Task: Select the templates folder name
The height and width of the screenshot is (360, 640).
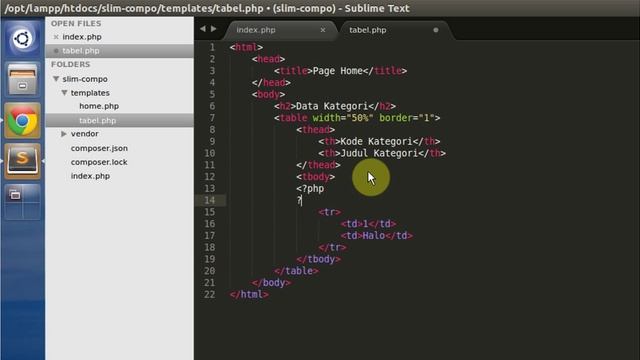Action: click(90, 93)
